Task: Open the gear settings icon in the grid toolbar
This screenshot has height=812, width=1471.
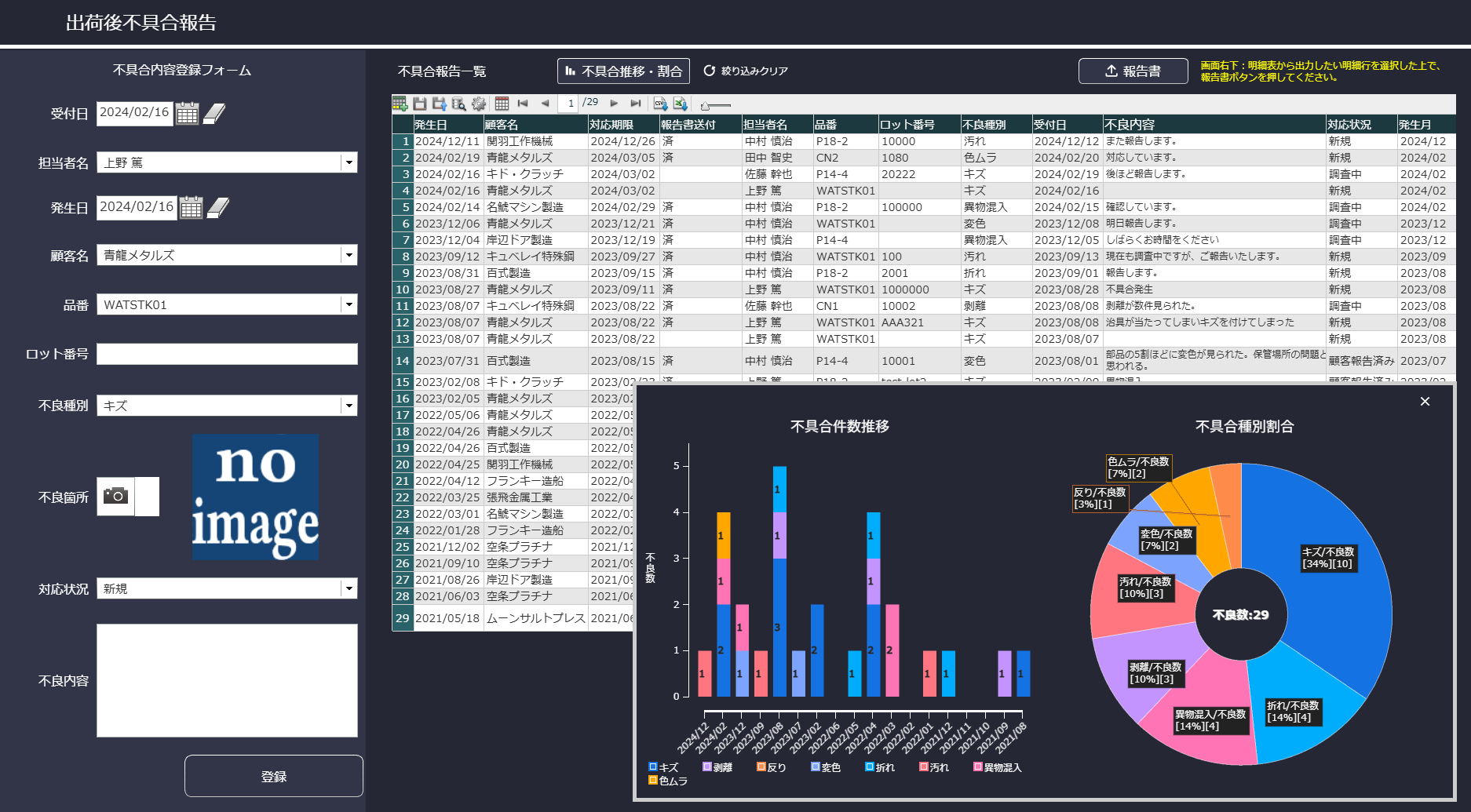Action: pyautogui.click(x=479, y=104)
